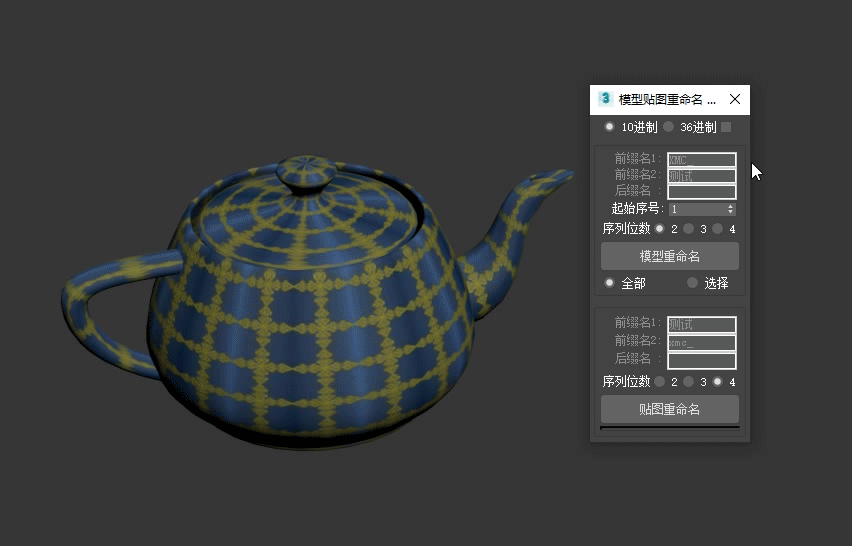Viewport: 852px width, 546px height.
Task: Choose the 全部 radio option
Action: pos(609,283)
